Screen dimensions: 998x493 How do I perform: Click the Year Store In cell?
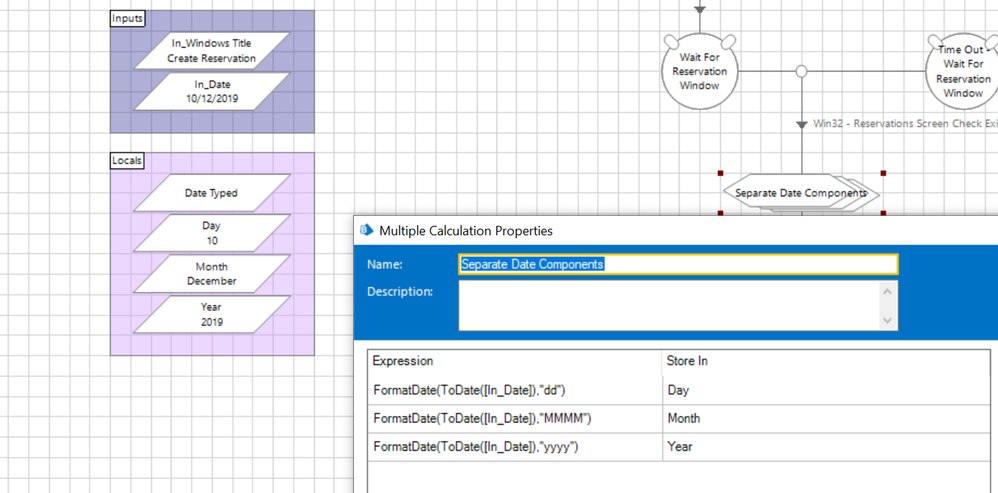pyautogui.click(x=680, y=447)
